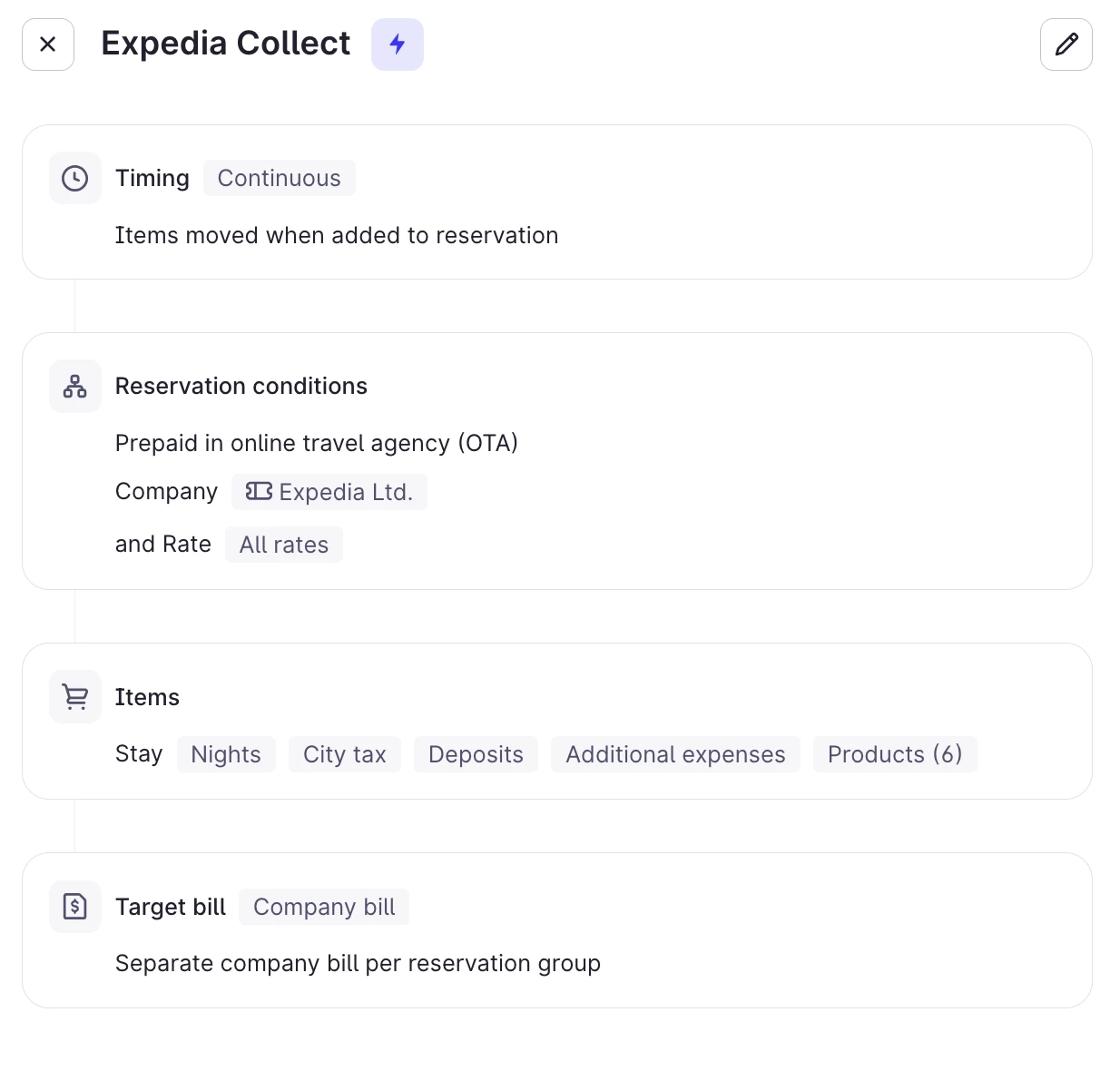Select the Nights item tag
This screenshot has width=1120, height=1071.
226,754
